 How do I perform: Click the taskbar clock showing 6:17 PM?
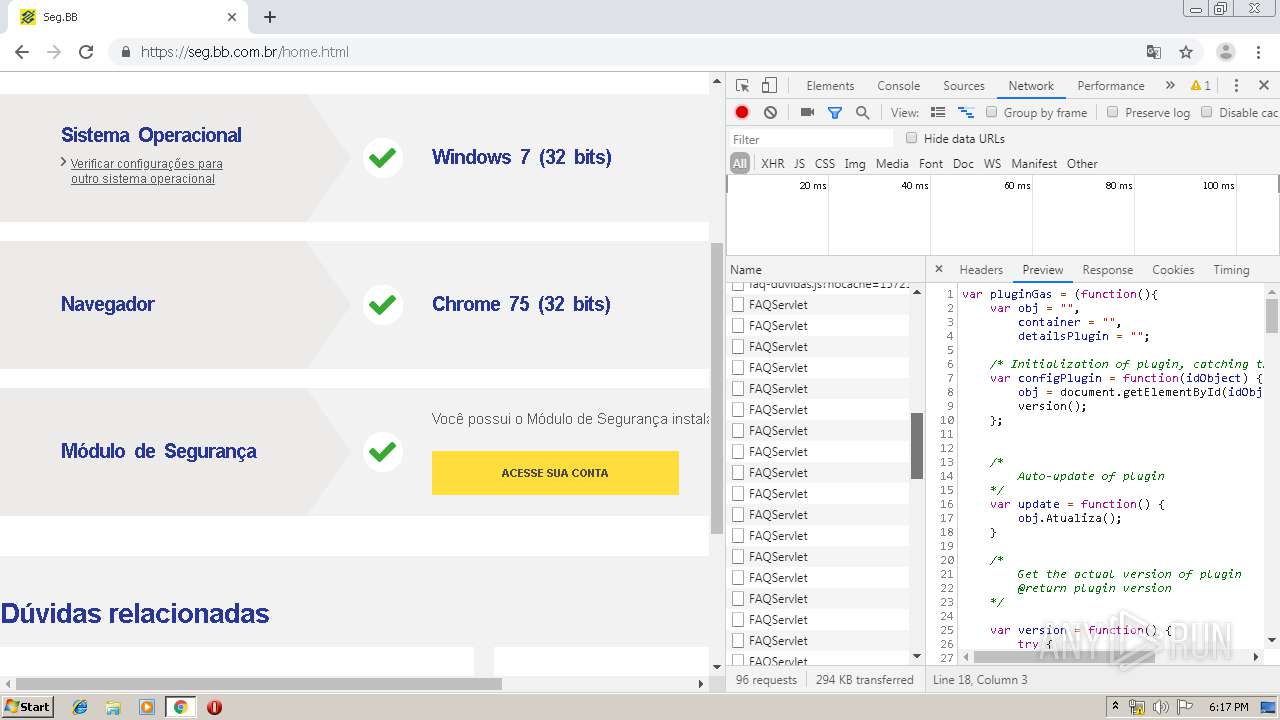[x=1228, y=707]
